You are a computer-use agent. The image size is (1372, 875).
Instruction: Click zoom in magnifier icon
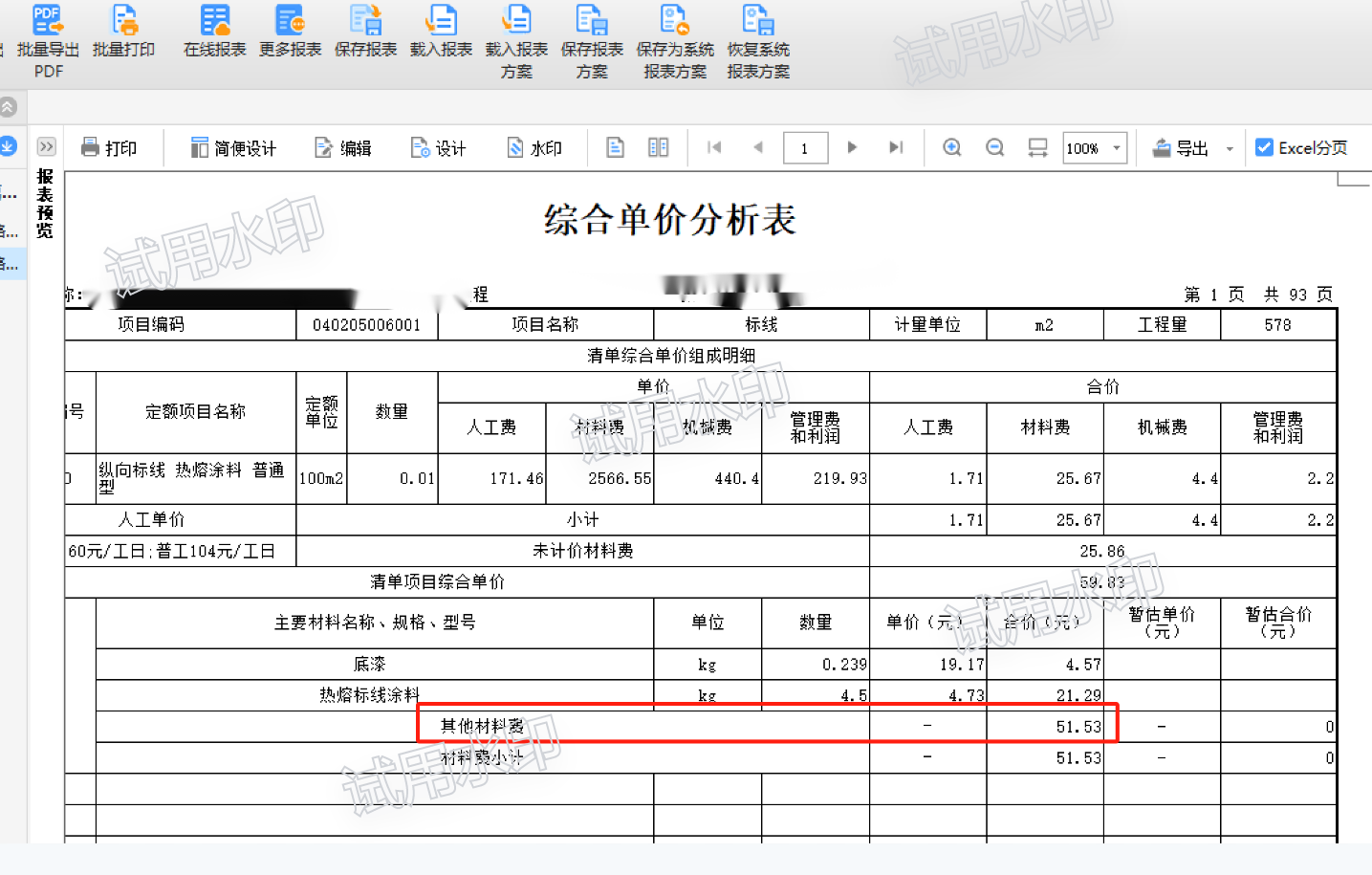[952, 147]
